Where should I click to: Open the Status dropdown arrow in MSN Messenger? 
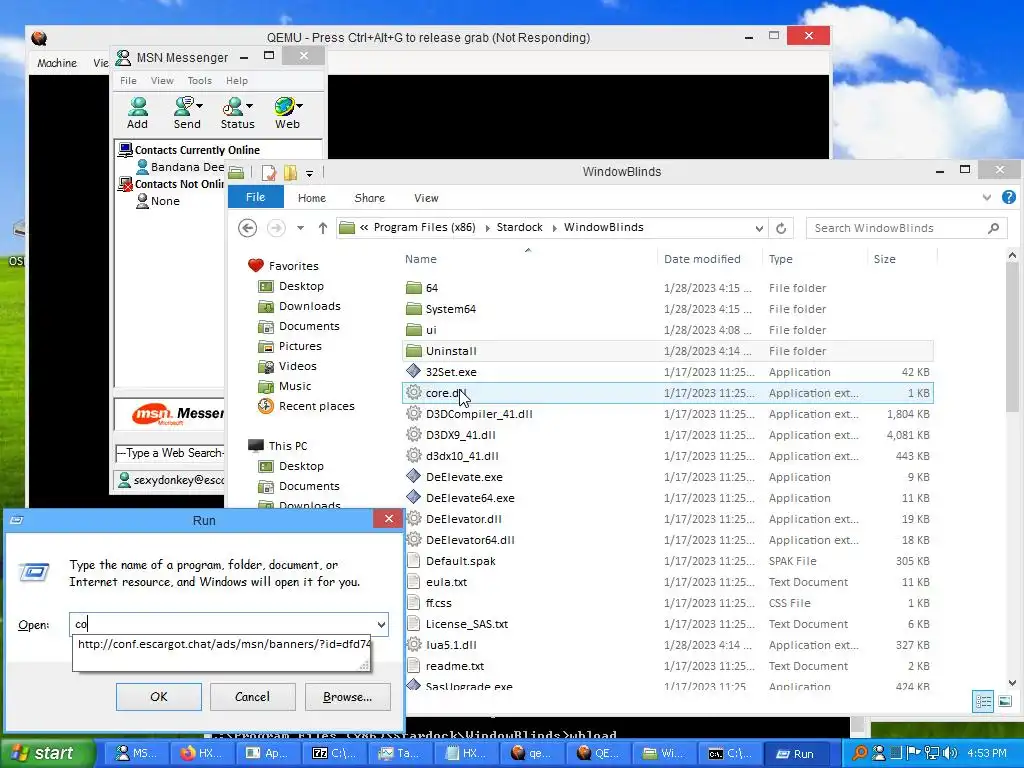[249, 106]
